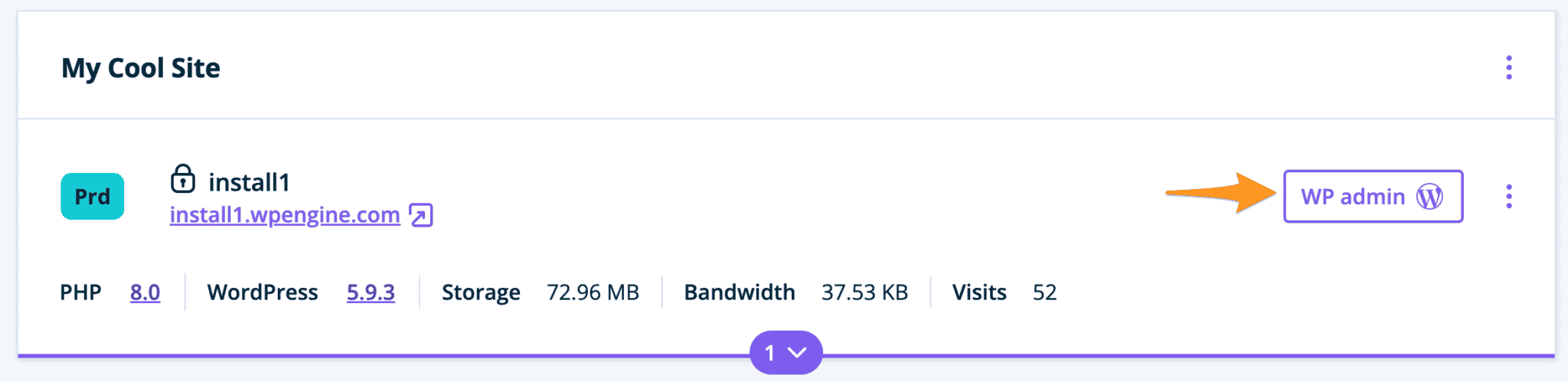Click the WordPress logo in WP admin button
Image resolution: width=1568 pixels, height=382 pixels.
(x=1429, y=197)
